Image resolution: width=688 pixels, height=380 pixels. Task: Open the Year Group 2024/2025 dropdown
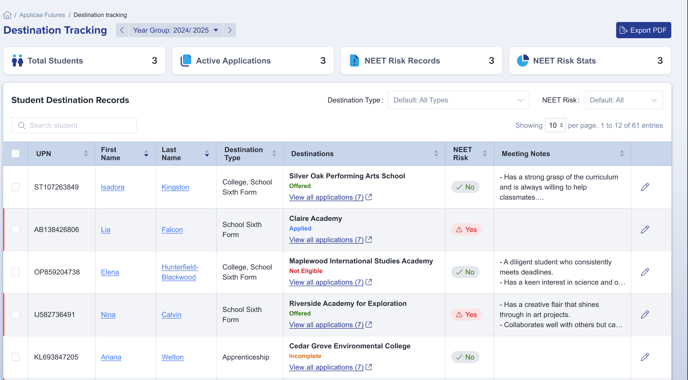(176, 30)
